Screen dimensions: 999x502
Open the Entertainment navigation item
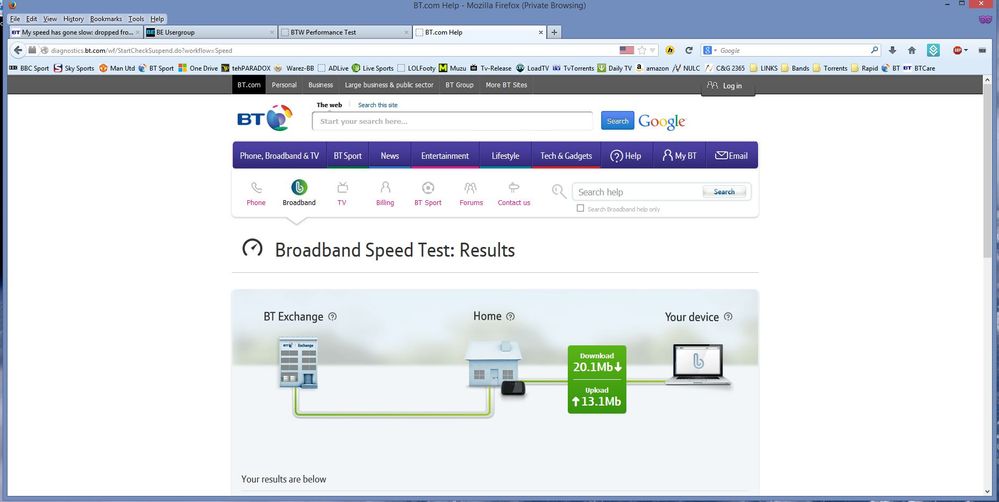coord(445,155)
